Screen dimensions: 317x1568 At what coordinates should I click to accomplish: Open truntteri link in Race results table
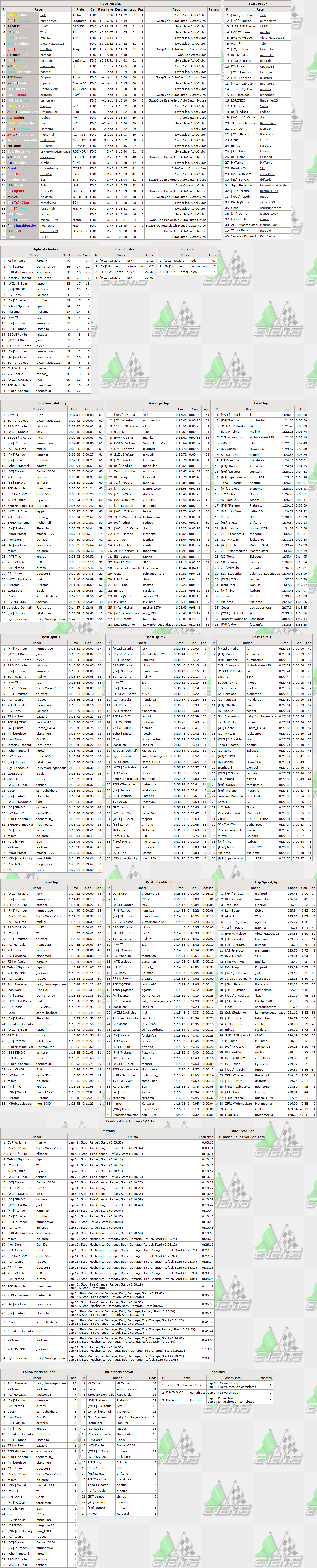coord(46,49)
